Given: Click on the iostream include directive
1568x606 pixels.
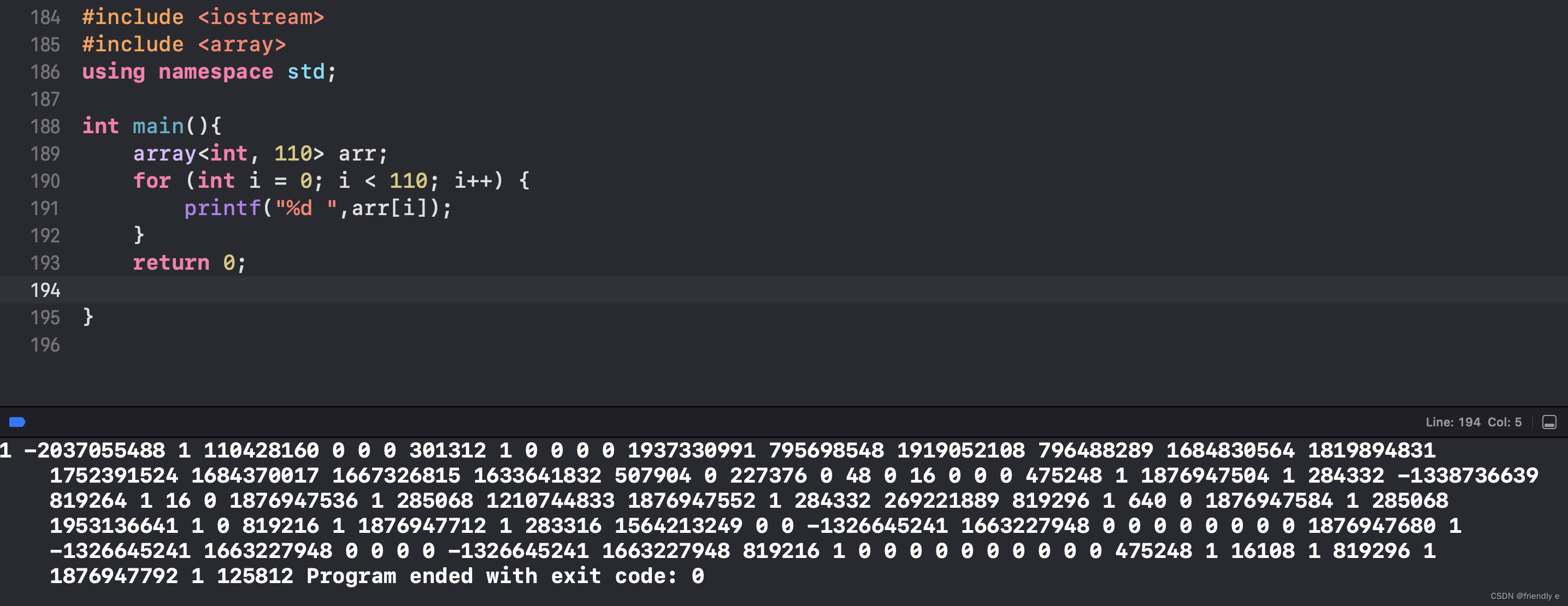Looking at the screenshot, I should (203, 17).
